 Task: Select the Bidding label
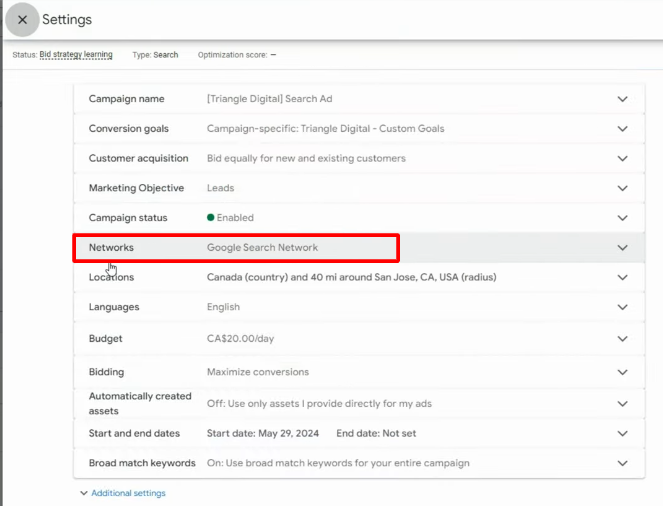pyautogui.click(x=106, y=372)
